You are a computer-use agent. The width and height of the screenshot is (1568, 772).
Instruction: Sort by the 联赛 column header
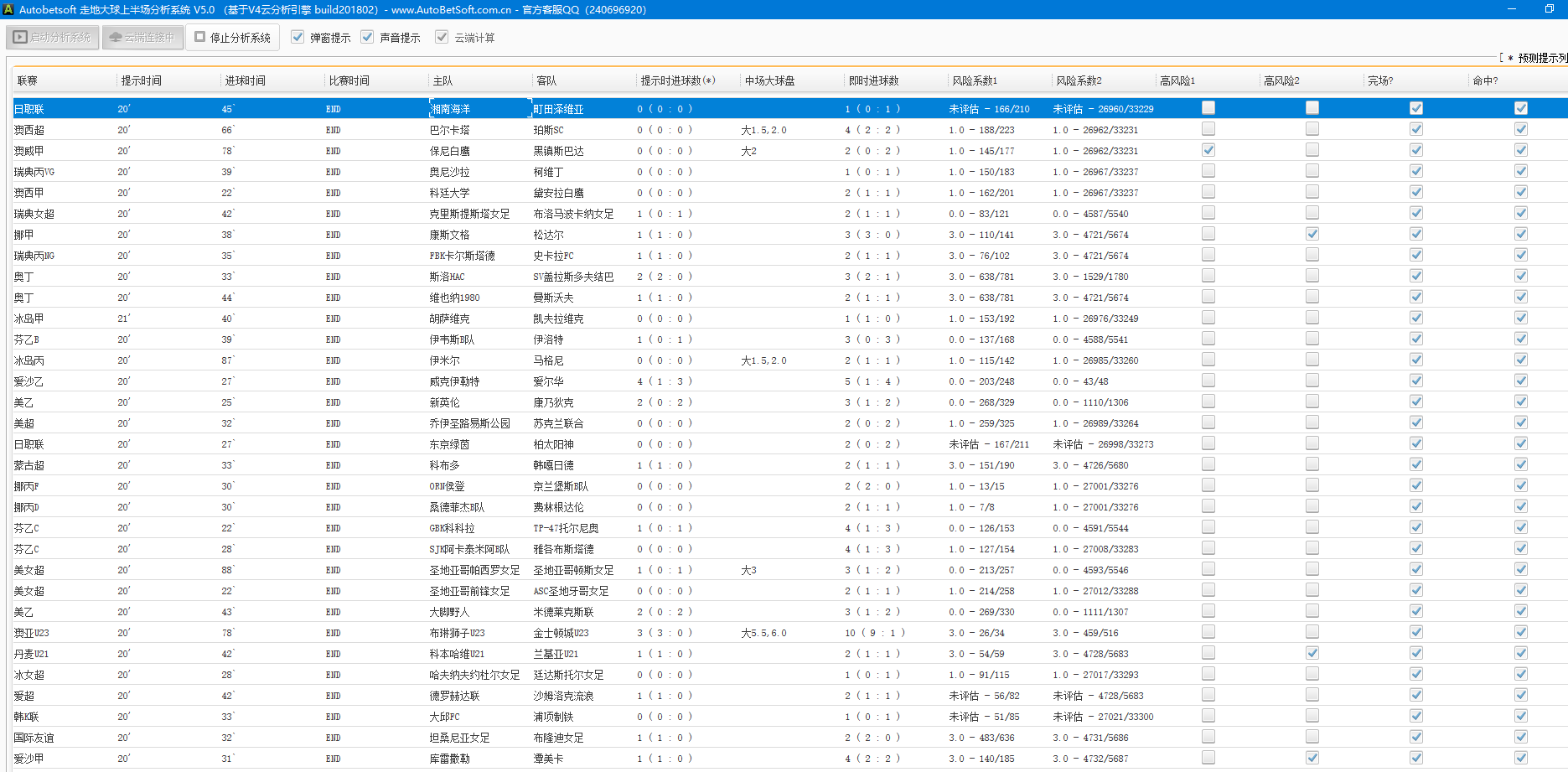coord(28,80)
